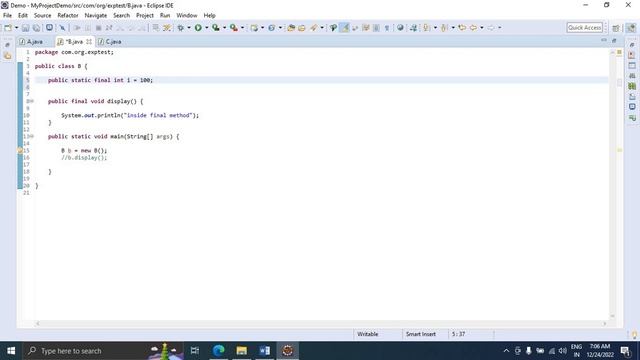The width and height of the screenshot is (640, 360).
Task: Click the warning marker on line 15
Action: point(20,151)
